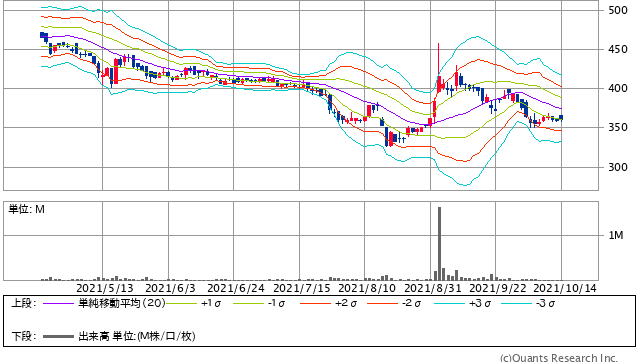The width and height of the screenshot is (638, 362).
Task: Click the 下段 legend row label
Action: 24,336
